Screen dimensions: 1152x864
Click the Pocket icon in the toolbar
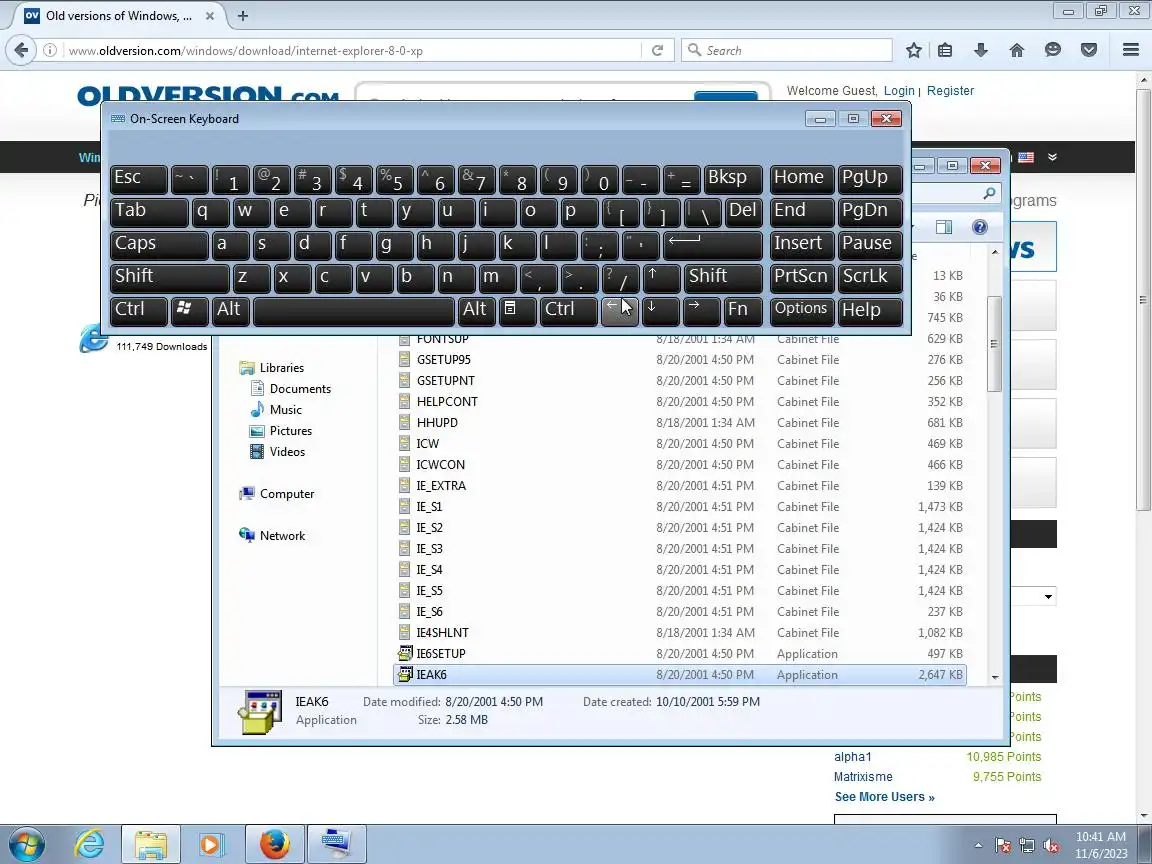point(1089,50)
